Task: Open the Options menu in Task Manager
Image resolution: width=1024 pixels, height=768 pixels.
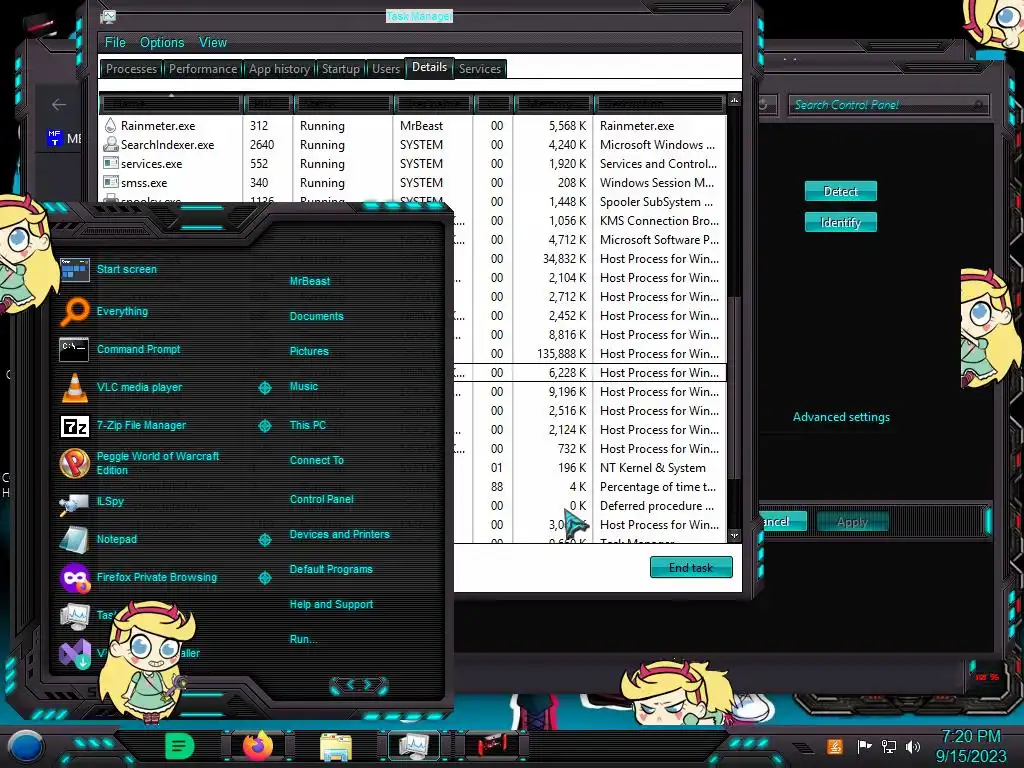Action: point(162,42)
